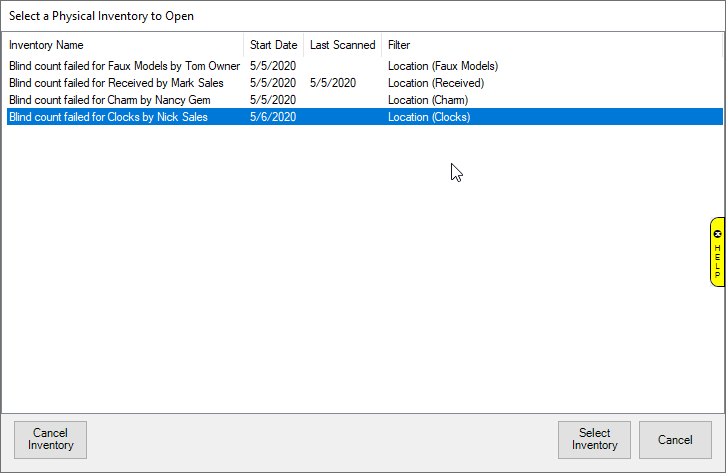Click the Start Date of the Charm row
726x473 pixels.
[x=273, y=100]
